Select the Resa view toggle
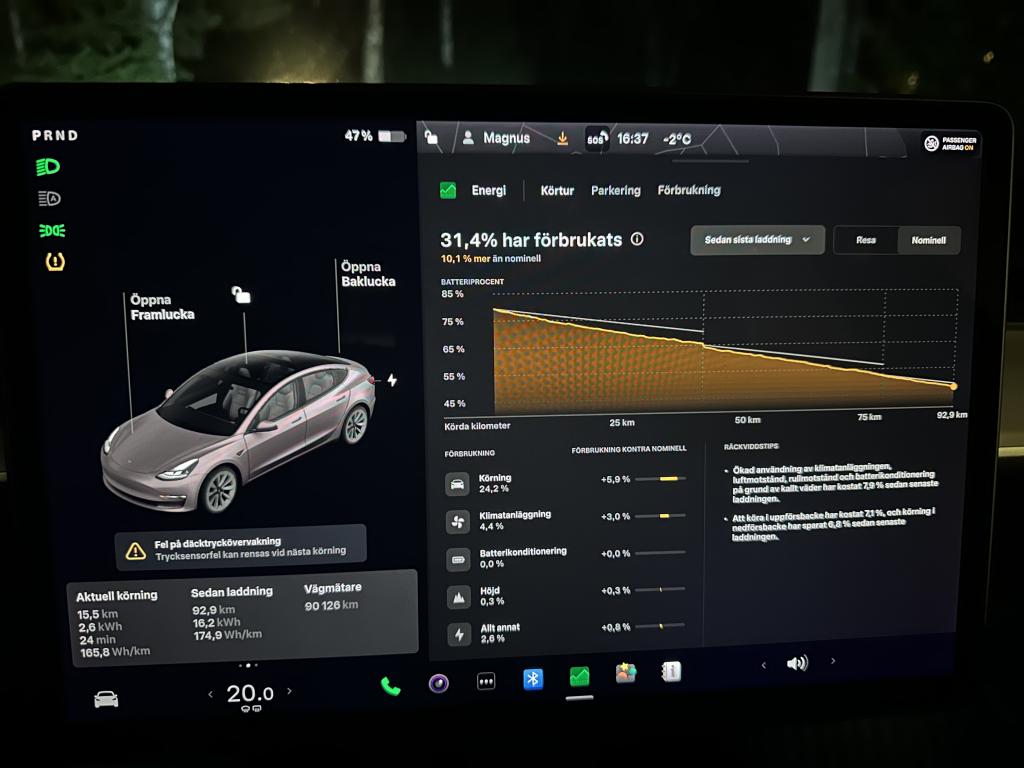Viewport: 1024px width, 768px height. tap(866, 240)
